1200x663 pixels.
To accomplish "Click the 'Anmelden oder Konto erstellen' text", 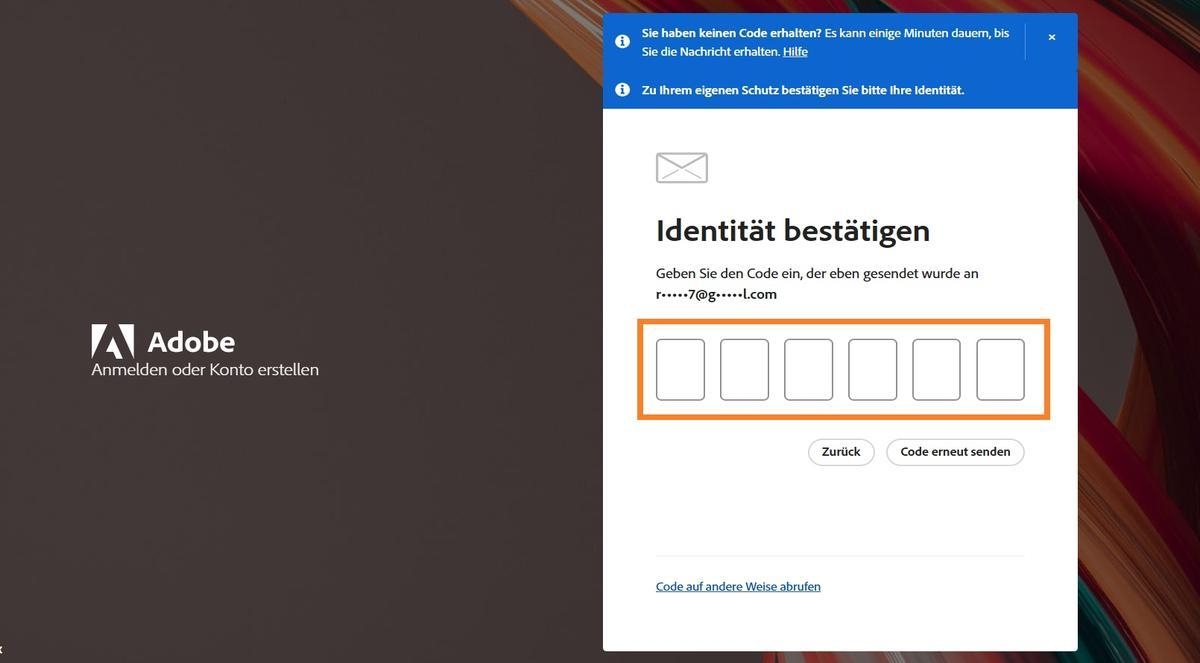I will click(203, 369).
